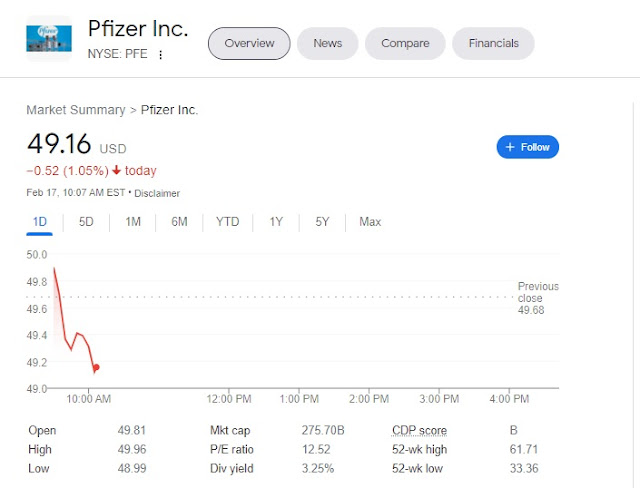This screenshot has width=640, height=488.
Task: Open the Compare tab
Action: pyautogui.click(x=405, y=44)
